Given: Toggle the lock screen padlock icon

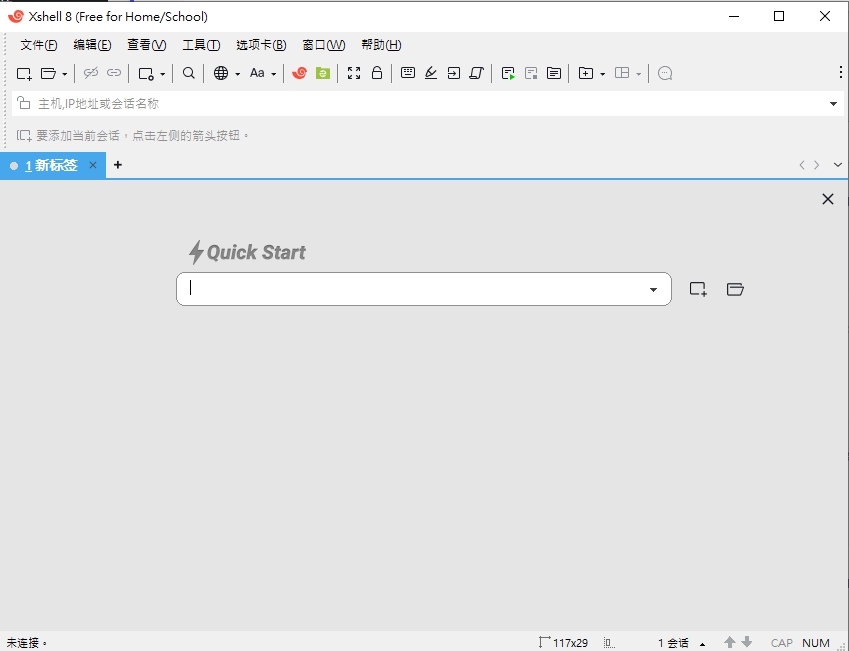Looking at the screenshot, I should [377, 73].
